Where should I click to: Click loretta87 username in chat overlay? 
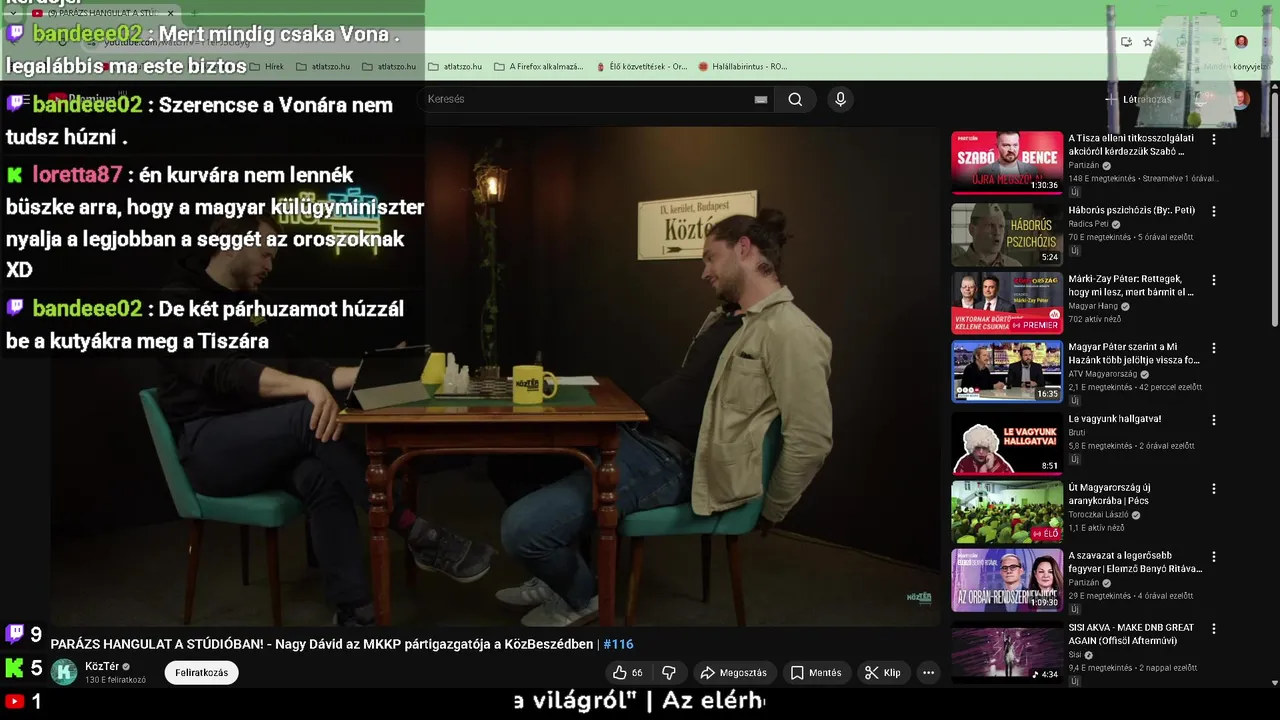(77, 175)
